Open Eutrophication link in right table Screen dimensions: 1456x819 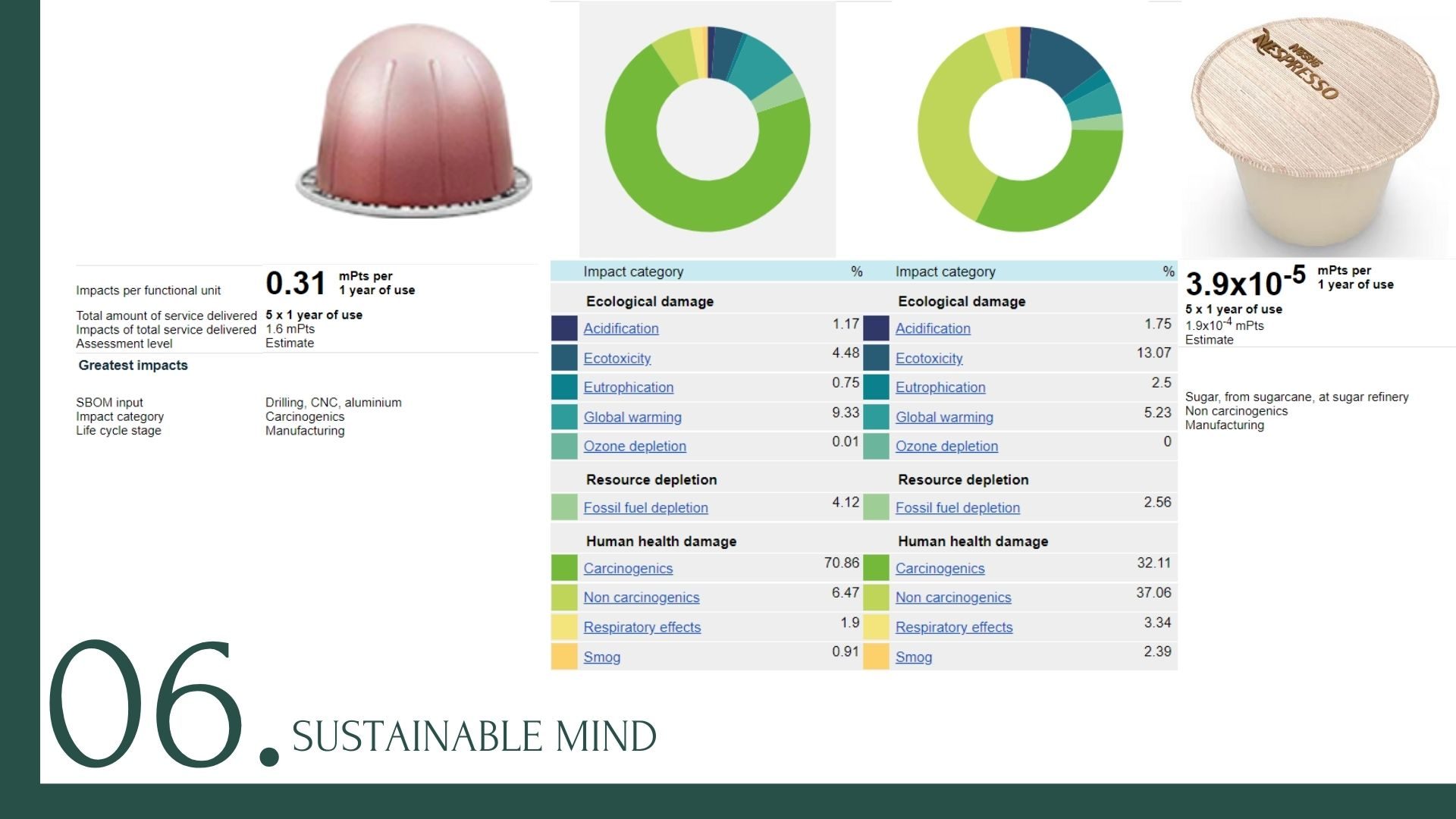click(x=940, y=388)
